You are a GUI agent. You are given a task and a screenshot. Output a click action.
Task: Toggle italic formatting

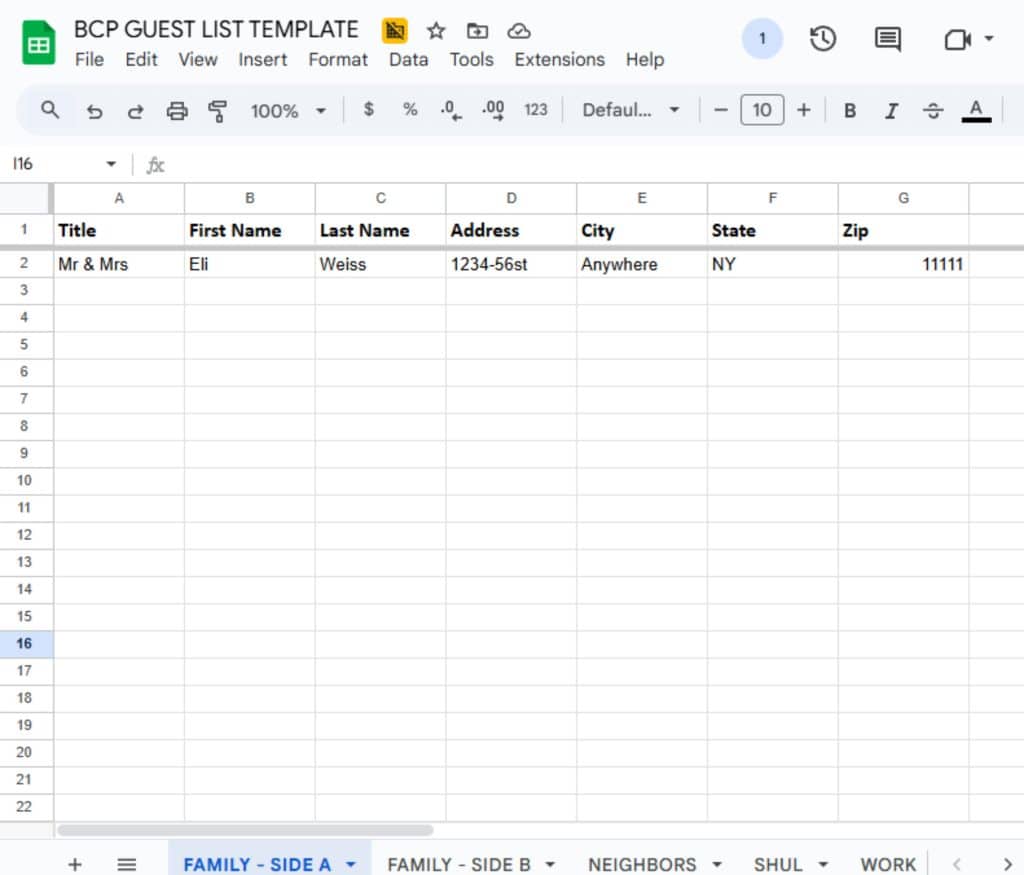click(x=891, y=111)
